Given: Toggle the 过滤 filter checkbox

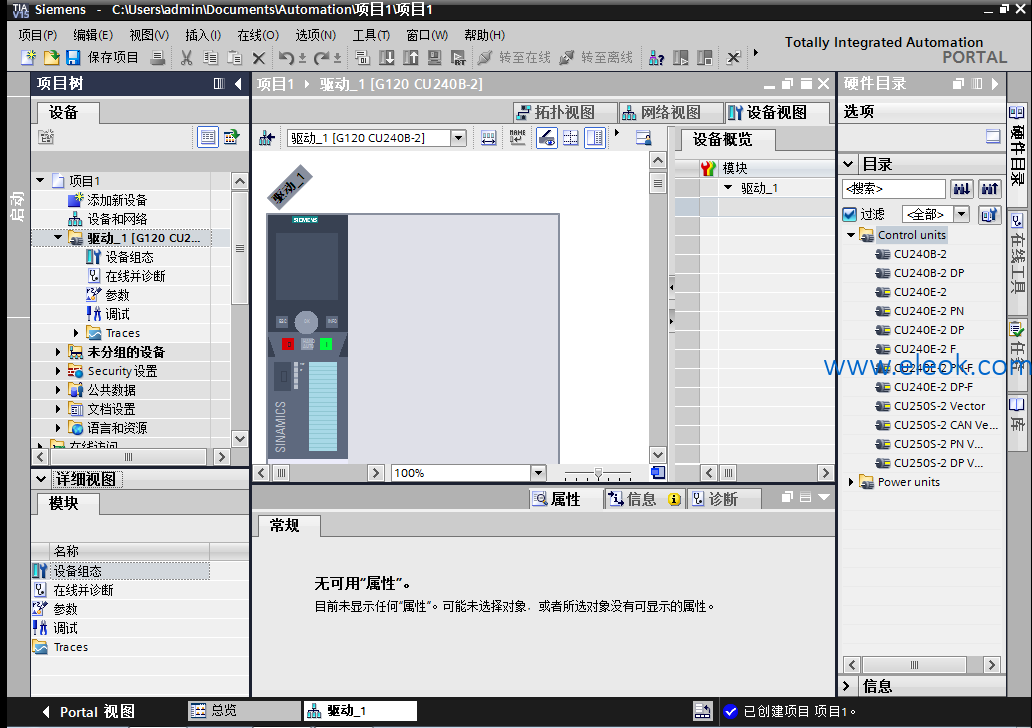Looking at the screenshot, I should (850, 215).
